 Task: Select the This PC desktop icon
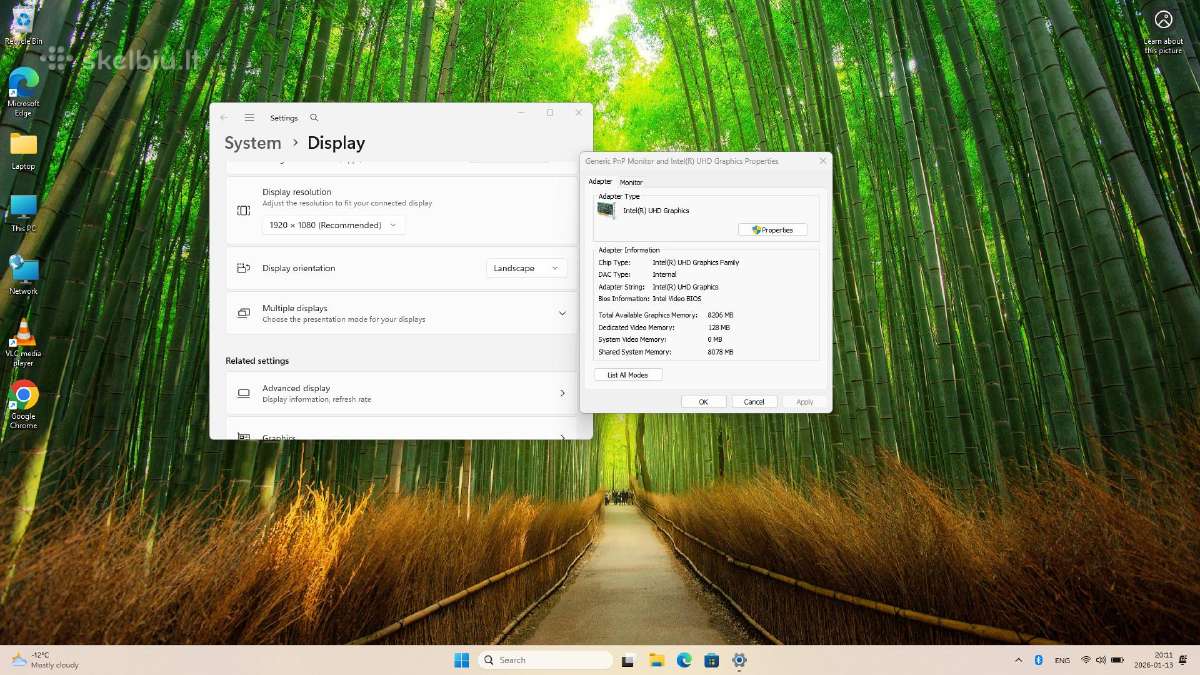click(23, 212)
